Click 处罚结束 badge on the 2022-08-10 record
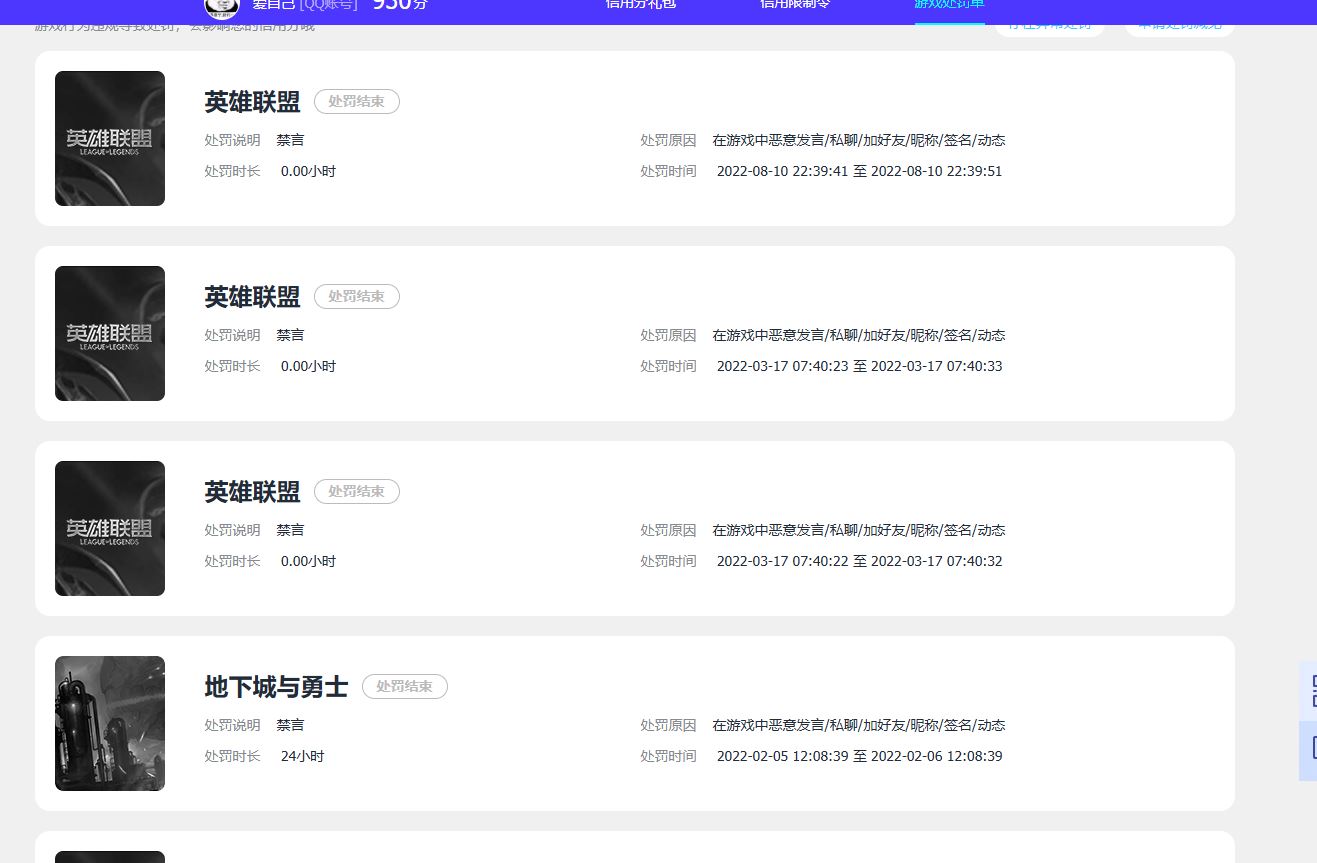1317x863 pixels. pyautogui.click(x=356, y=101)
